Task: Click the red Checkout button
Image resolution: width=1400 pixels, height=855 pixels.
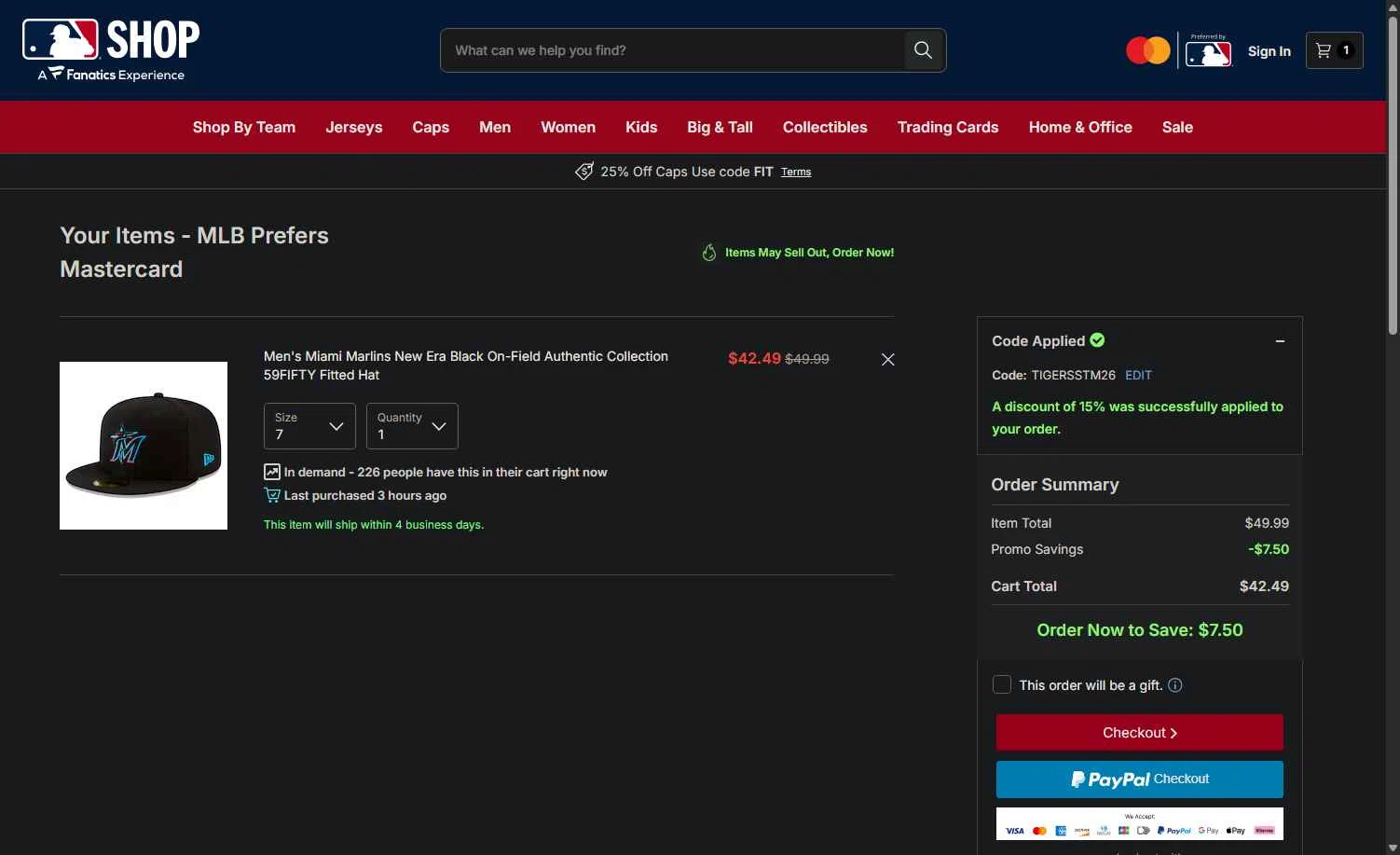Action: 1140,733
